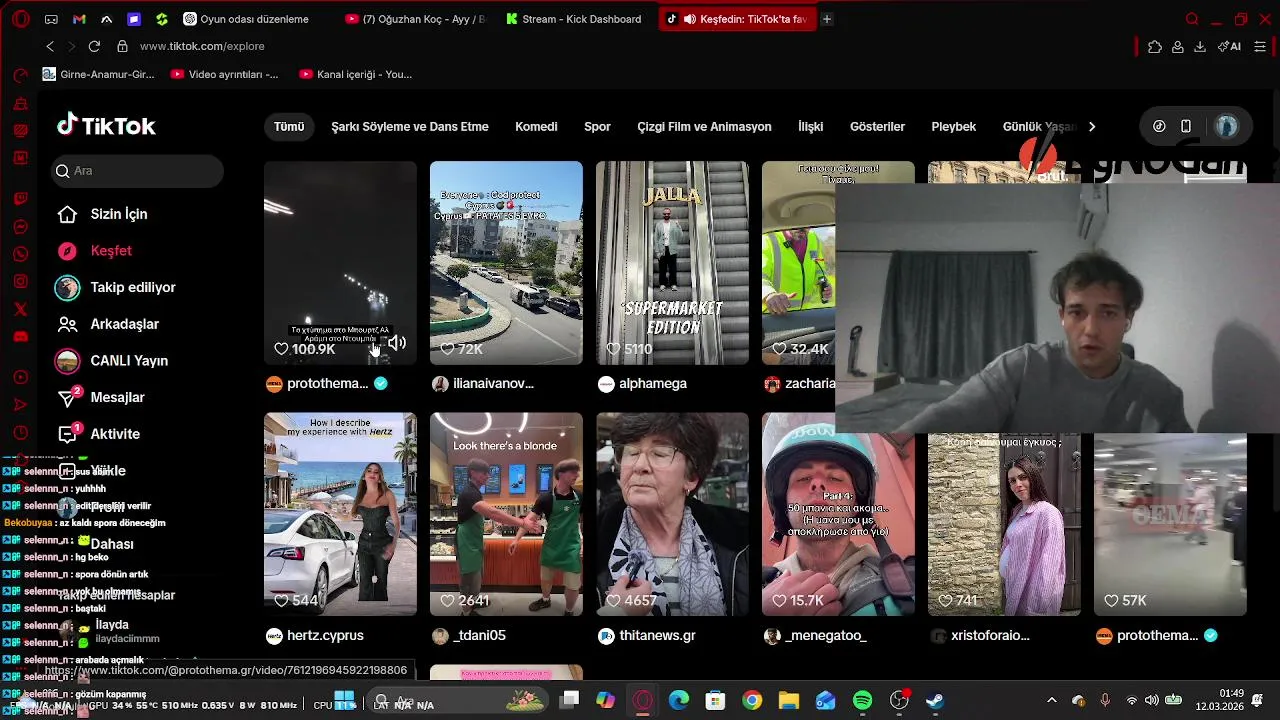Select the Şarkı Söyleme ve Dans Etme category
The height and width of the screenshot is (720, 1280).
coord(410,127)
